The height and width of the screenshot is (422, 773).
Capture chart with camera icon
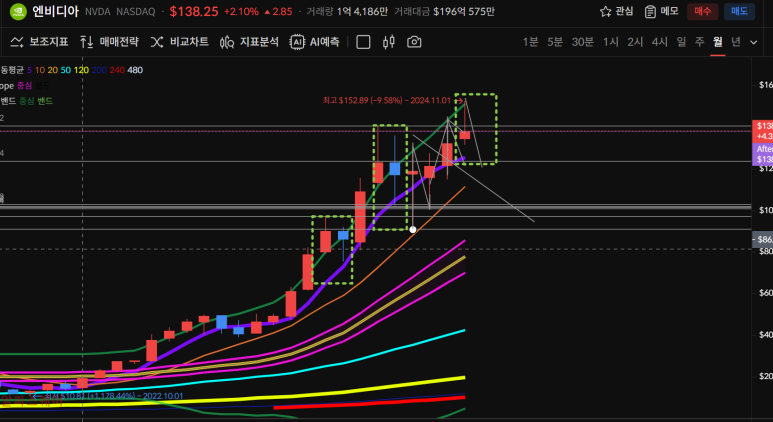point(414,42)
